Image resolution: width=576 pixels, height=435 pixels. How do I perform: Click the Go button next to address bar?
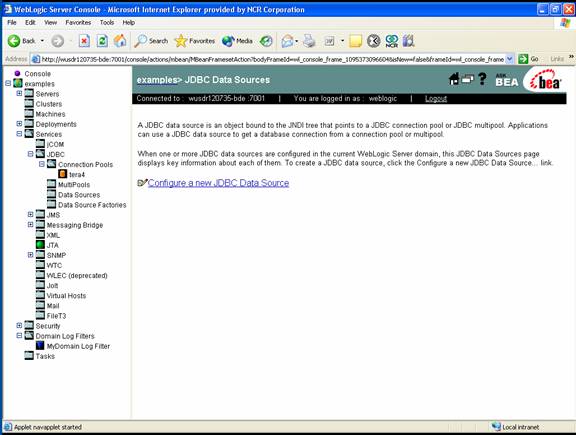[529, 59]
